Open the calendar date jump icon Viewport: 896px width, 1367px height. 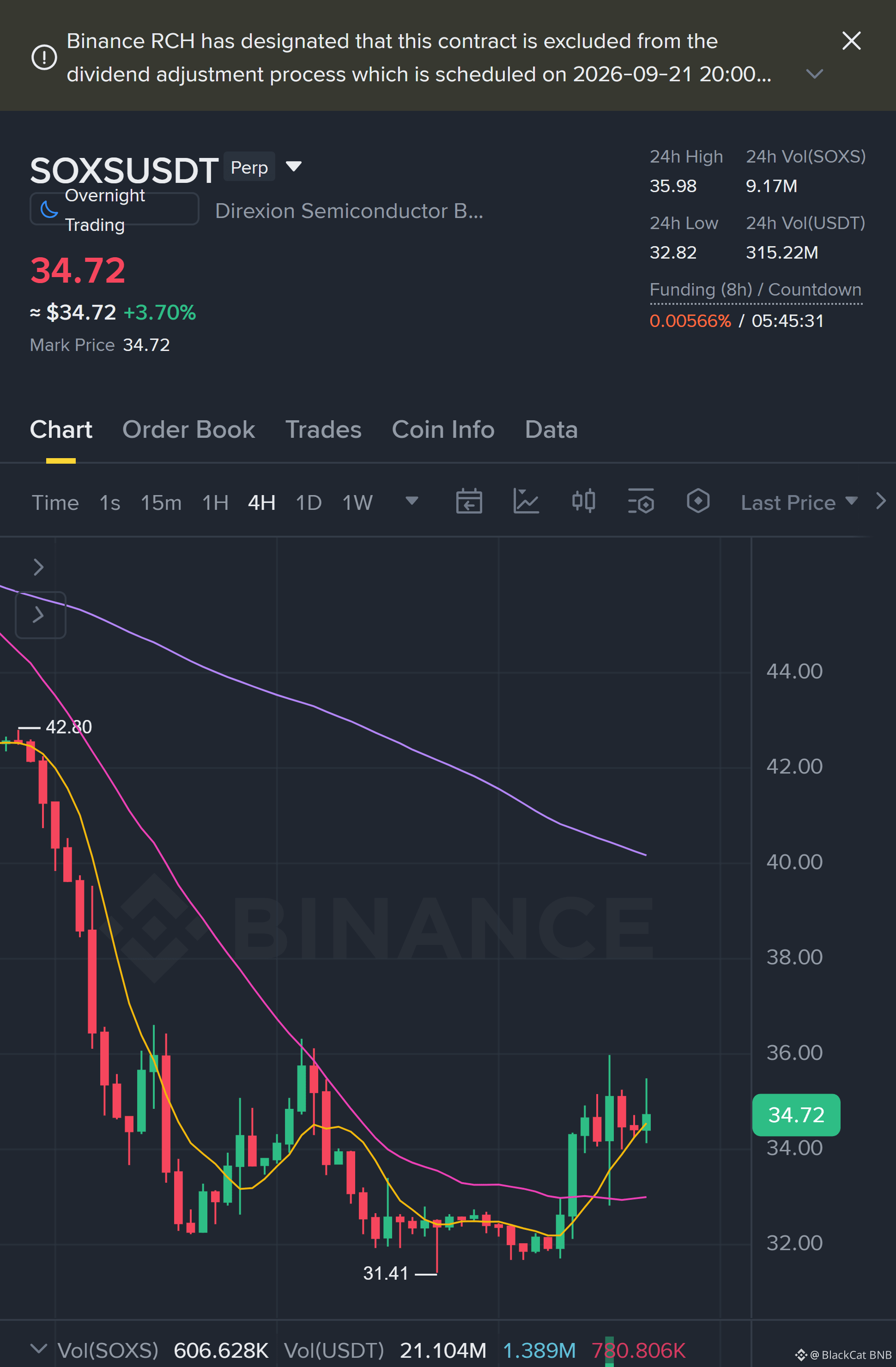pos(469,502)
